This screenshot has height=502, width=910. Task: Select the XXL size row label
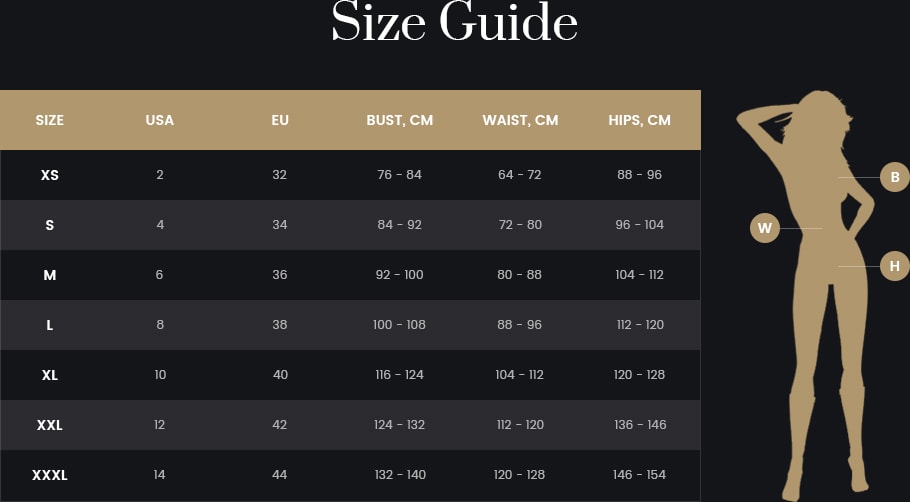(49, 425)
